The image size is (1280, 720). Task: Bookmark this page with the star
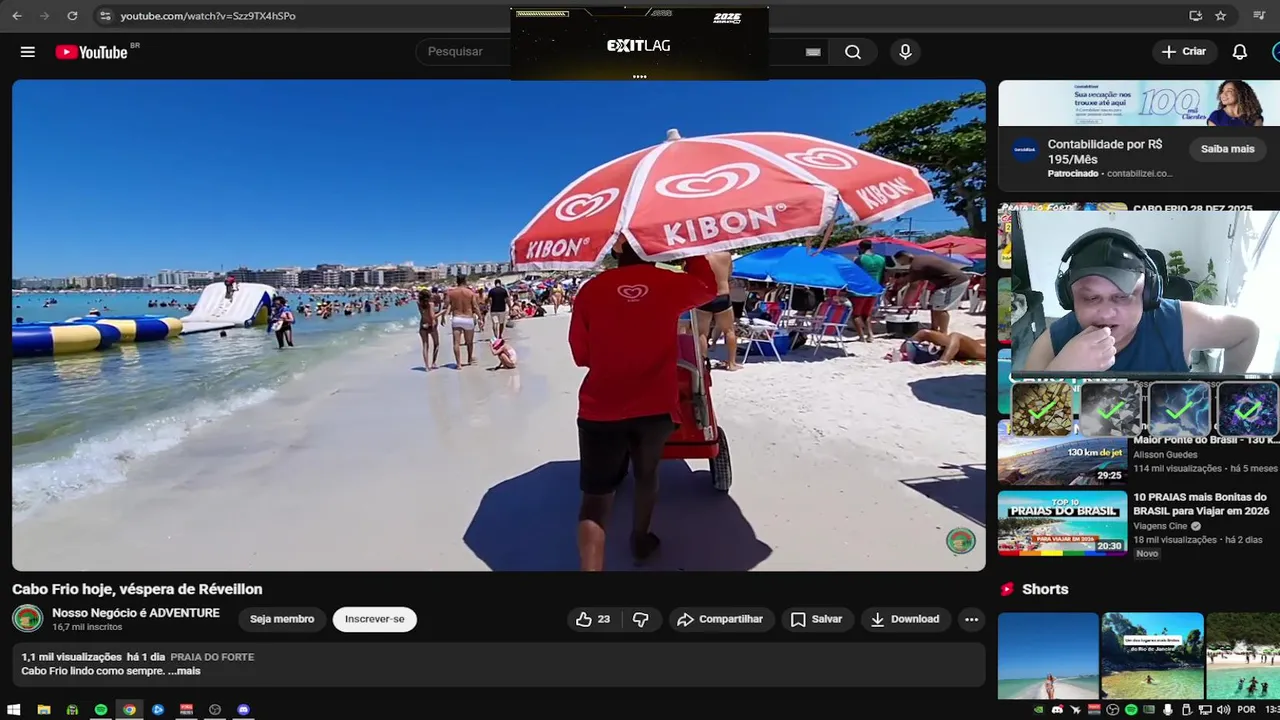pos(1220,16)
